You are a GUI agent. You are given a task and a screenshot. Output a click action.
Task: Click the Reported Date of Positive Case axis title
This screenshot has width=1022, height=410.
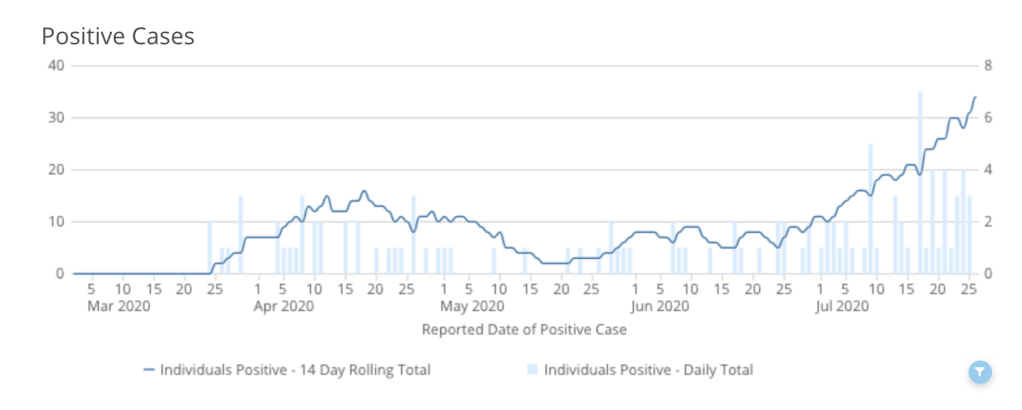(524, 328)
